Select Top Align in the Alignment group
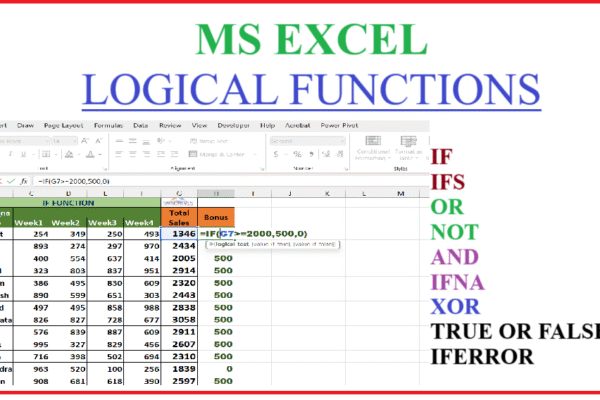This screenshot has width=600, height=400. [x=119, y=141]
